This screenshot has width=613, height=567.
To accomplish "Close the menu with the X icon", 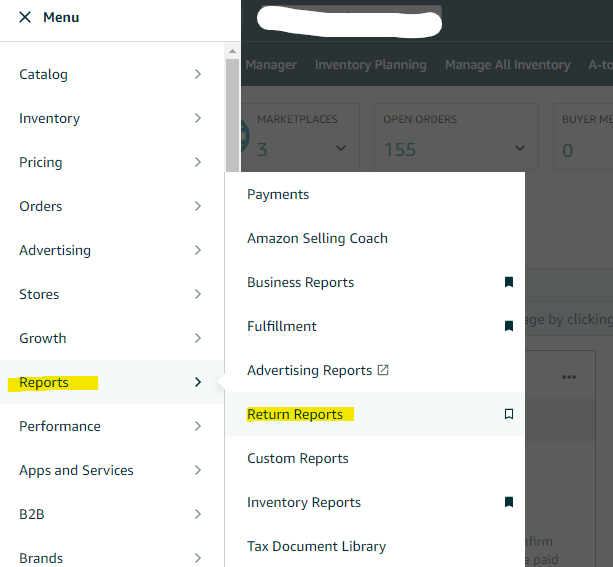I will point(25,17).
